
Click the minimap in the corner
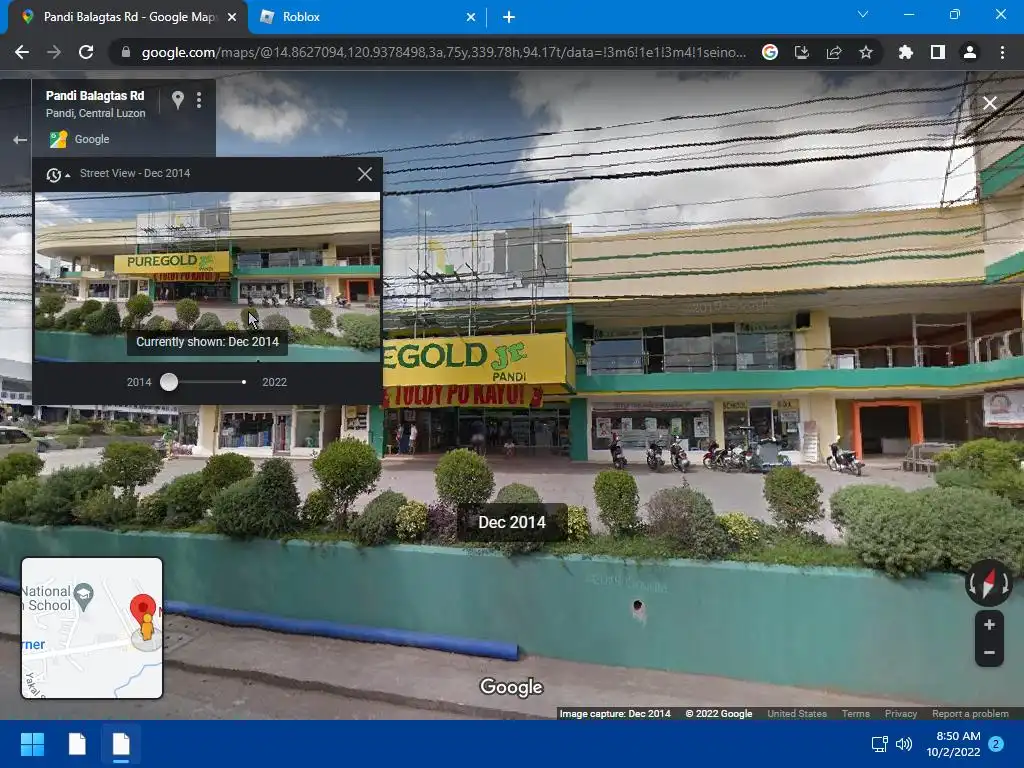point(92,628)
